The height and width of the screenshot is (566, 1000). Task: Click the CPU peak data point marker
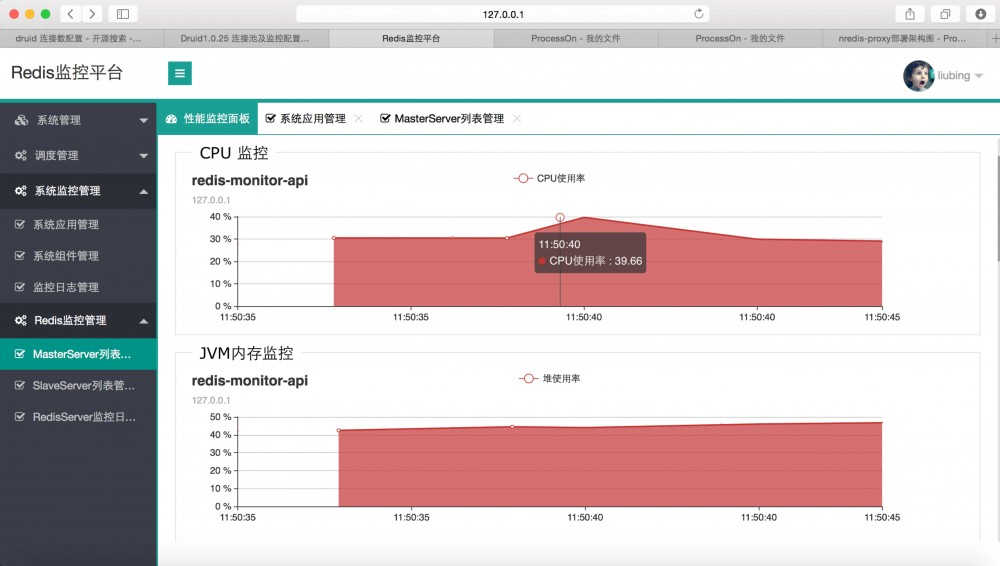(x=560, y=218)
